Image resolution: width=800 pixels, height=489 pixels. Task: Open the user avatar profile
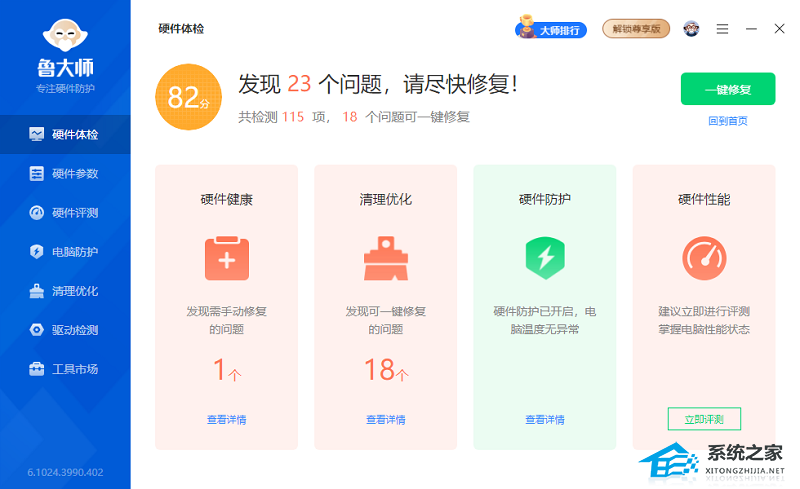691,29
